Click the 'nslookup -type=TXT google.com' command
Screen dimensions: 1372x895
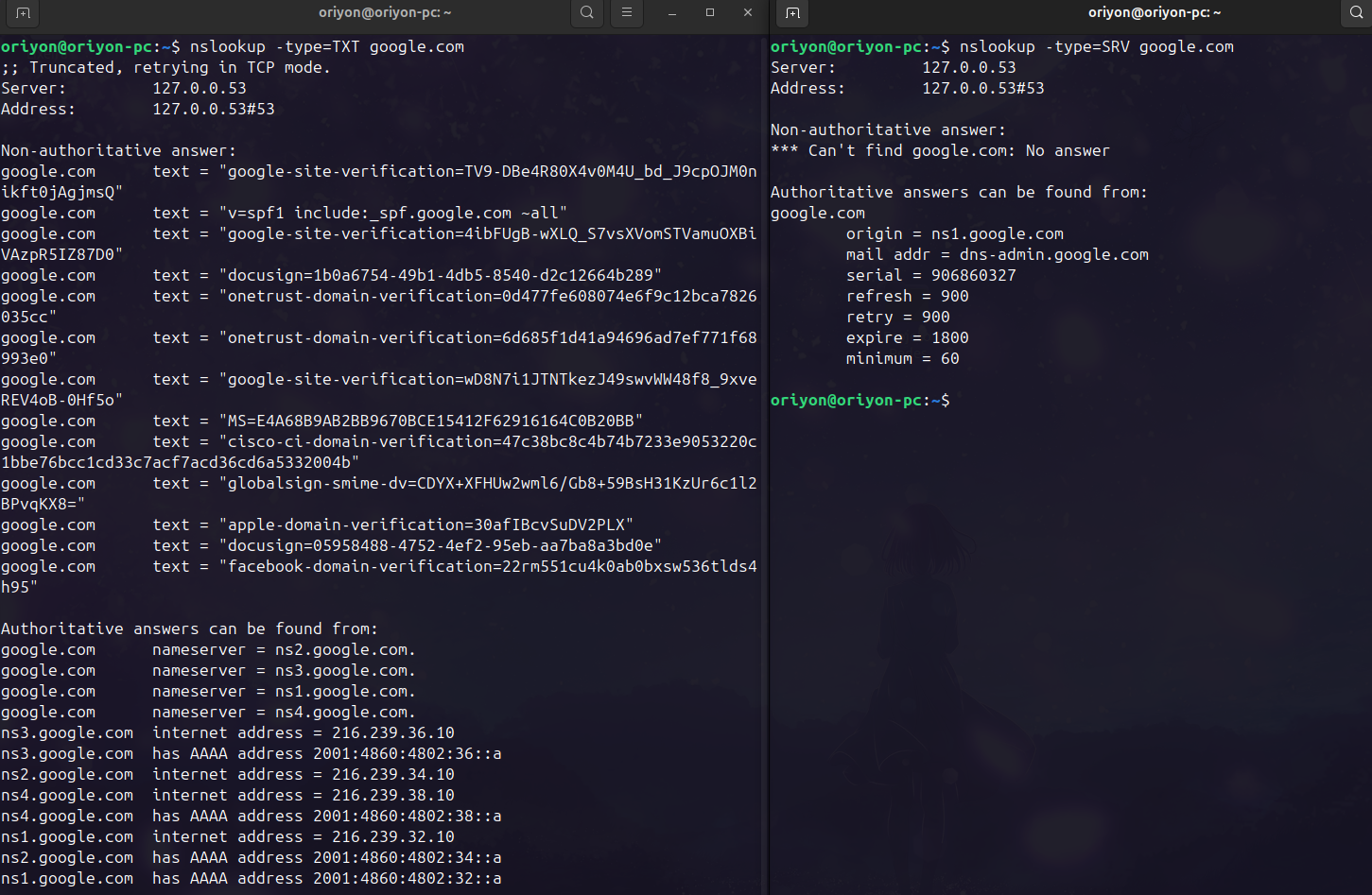(327, 46)
